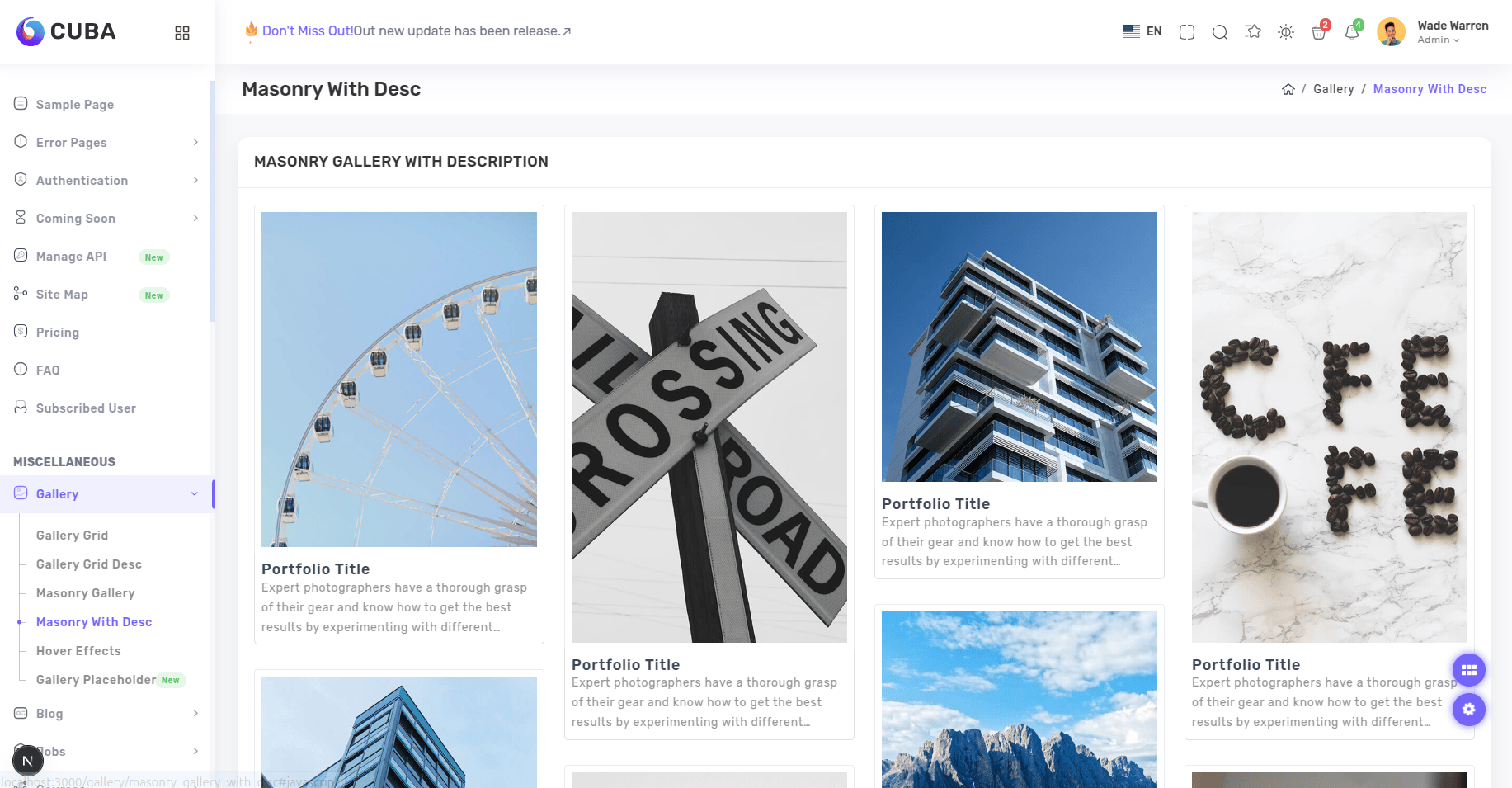Open bookmarks star icon in header
1512x788 pixels.
point(1253,32)
